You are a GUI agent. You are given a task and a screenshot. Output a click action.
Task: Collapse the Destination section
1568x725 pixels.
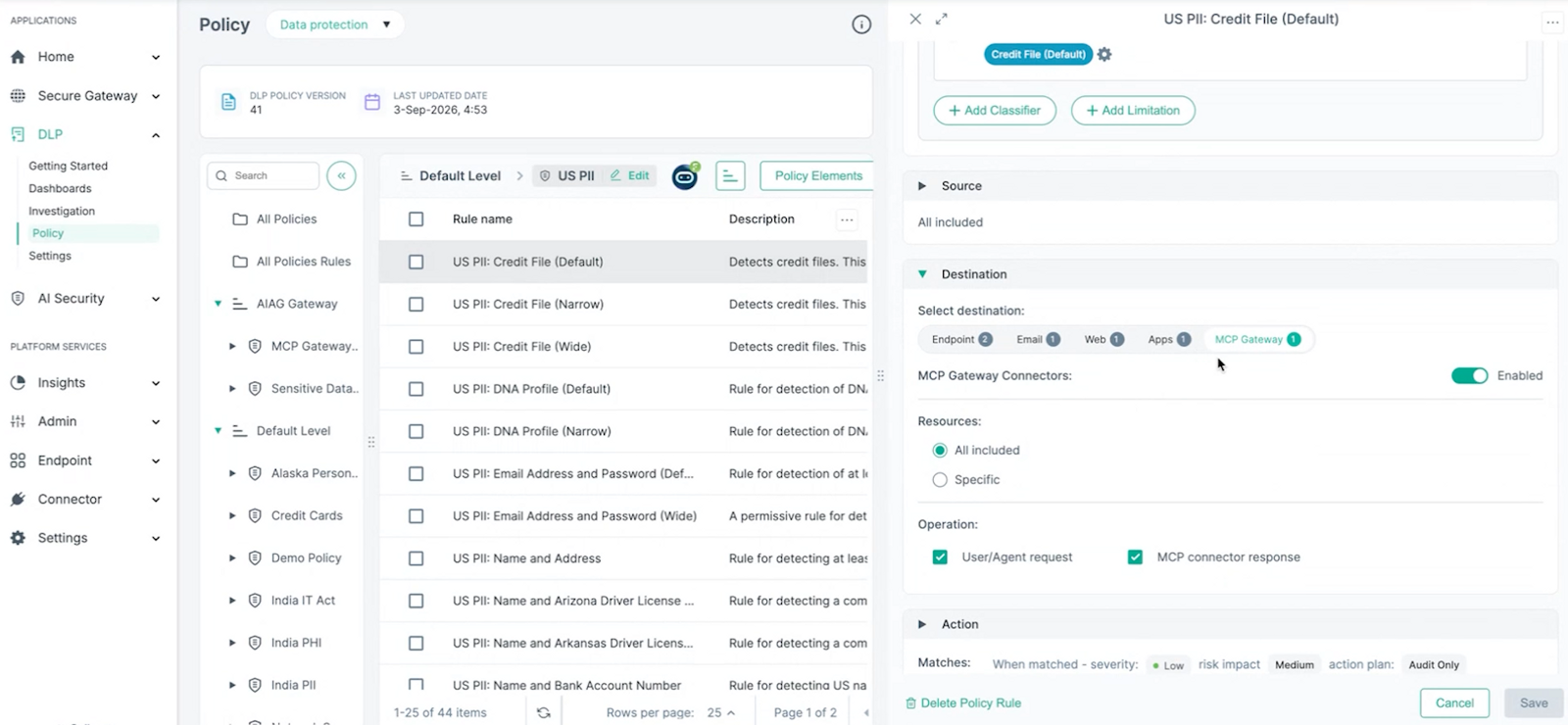[x=922, y=274]
